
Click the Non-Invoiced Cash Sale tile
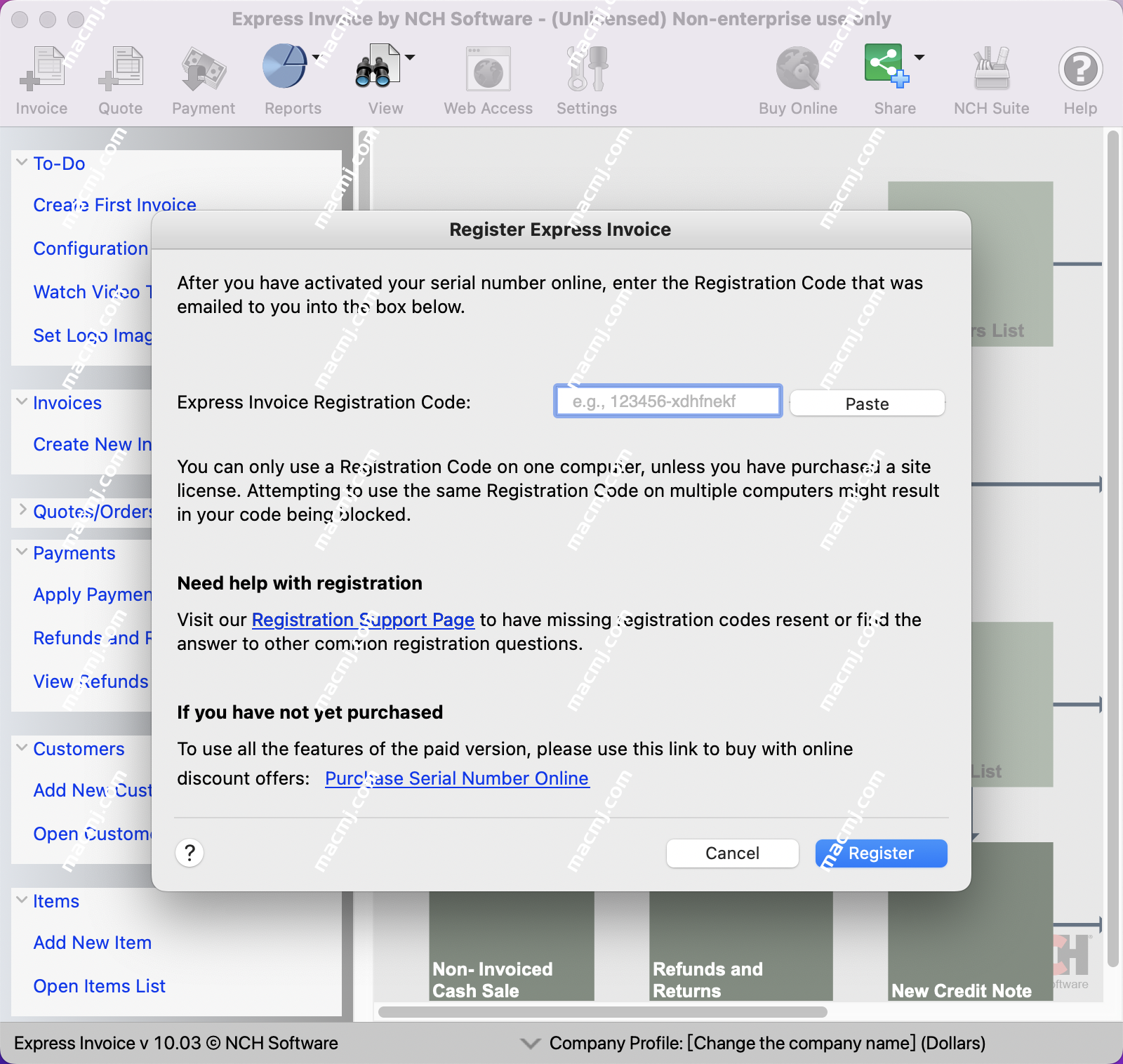[512, 946]
